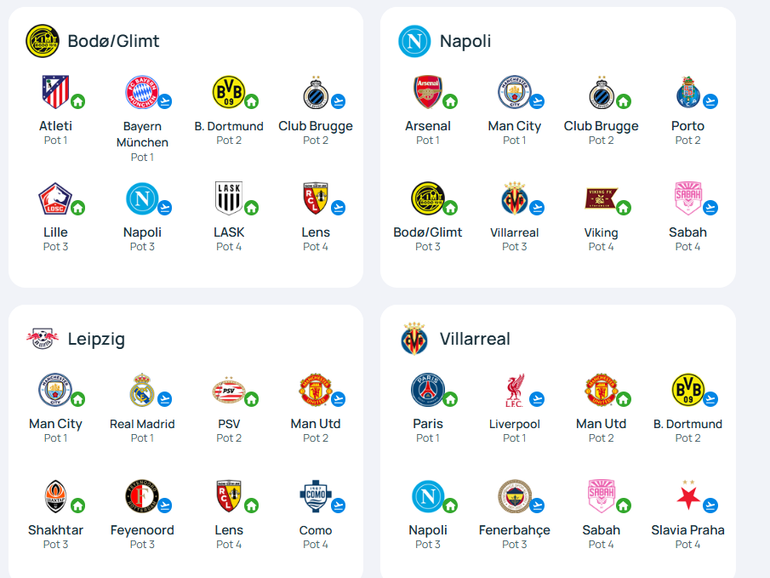
Task: Click the Liverpool crest in Villarreal card
Action: pos(514,390)
